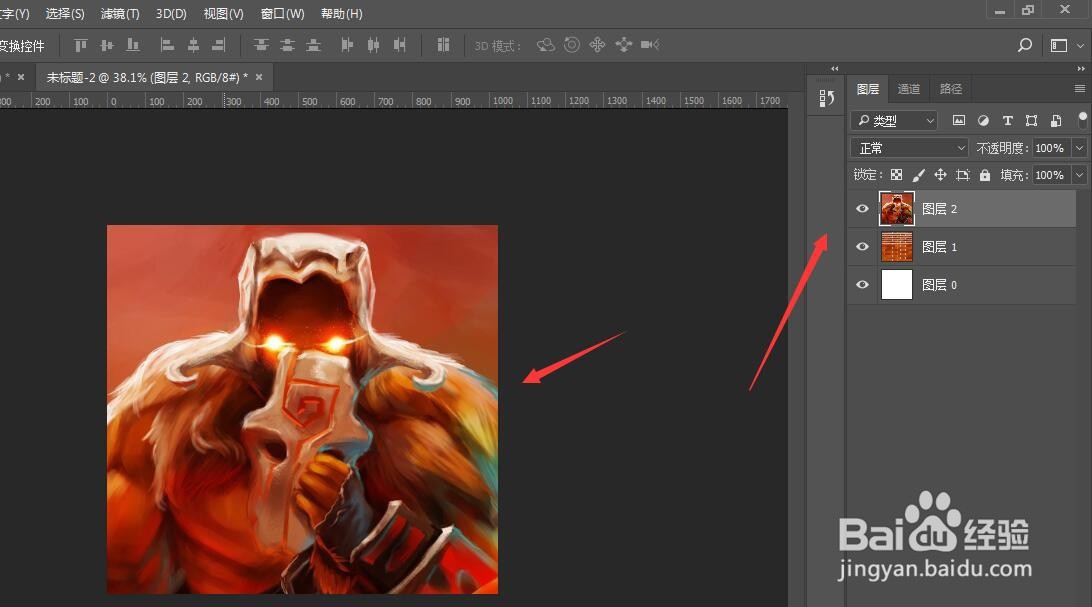
Task: Filter layers by smart object icon
Action: [x=1056, y=120]
